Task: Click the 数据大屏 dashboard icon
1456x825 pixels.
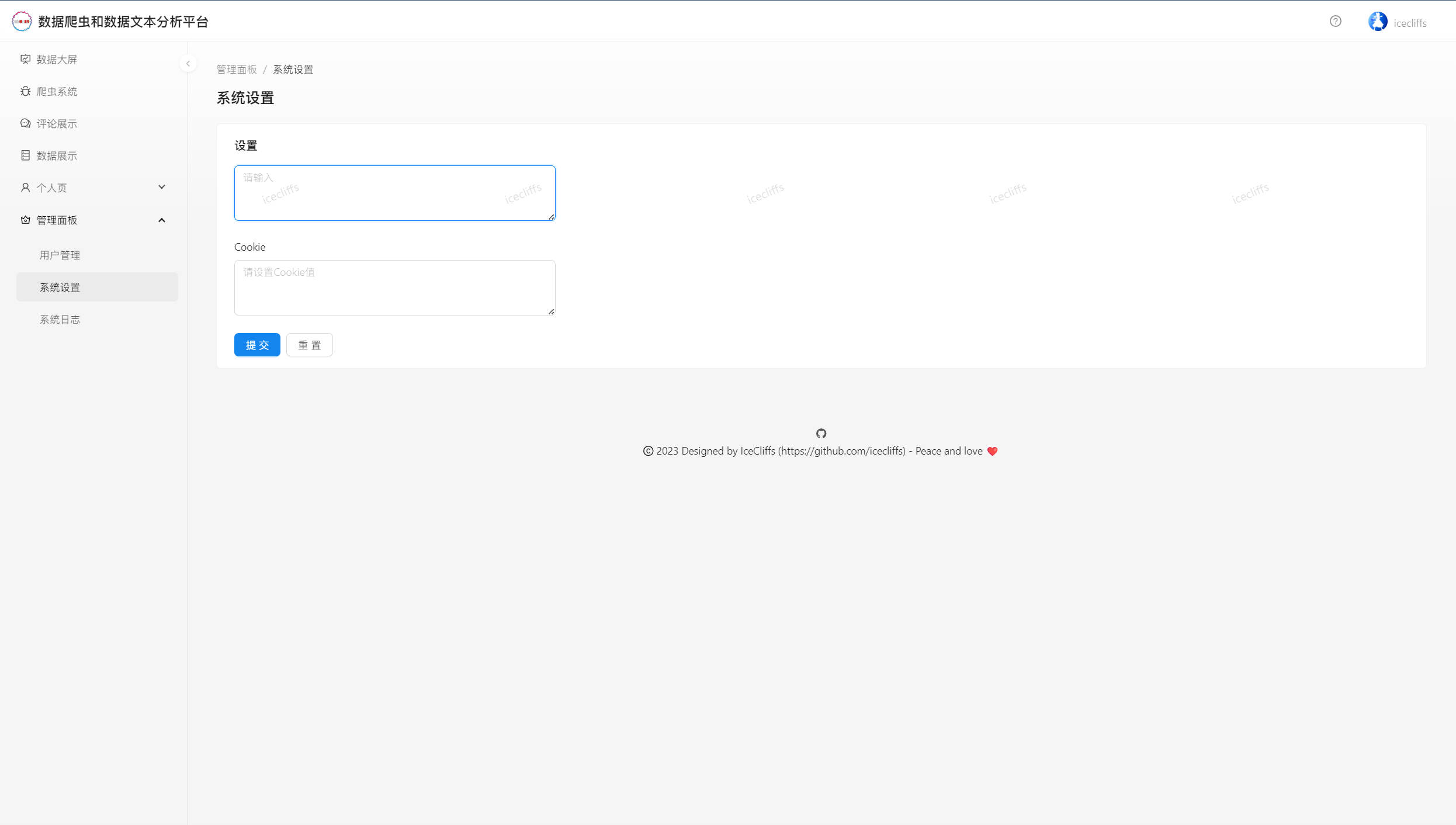Action: 25,59
